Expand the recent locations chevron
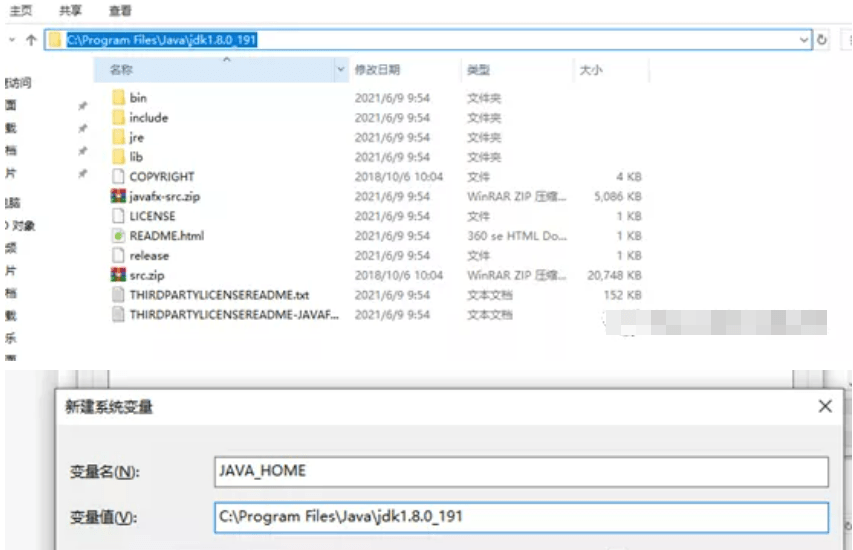 pos(12,40)
